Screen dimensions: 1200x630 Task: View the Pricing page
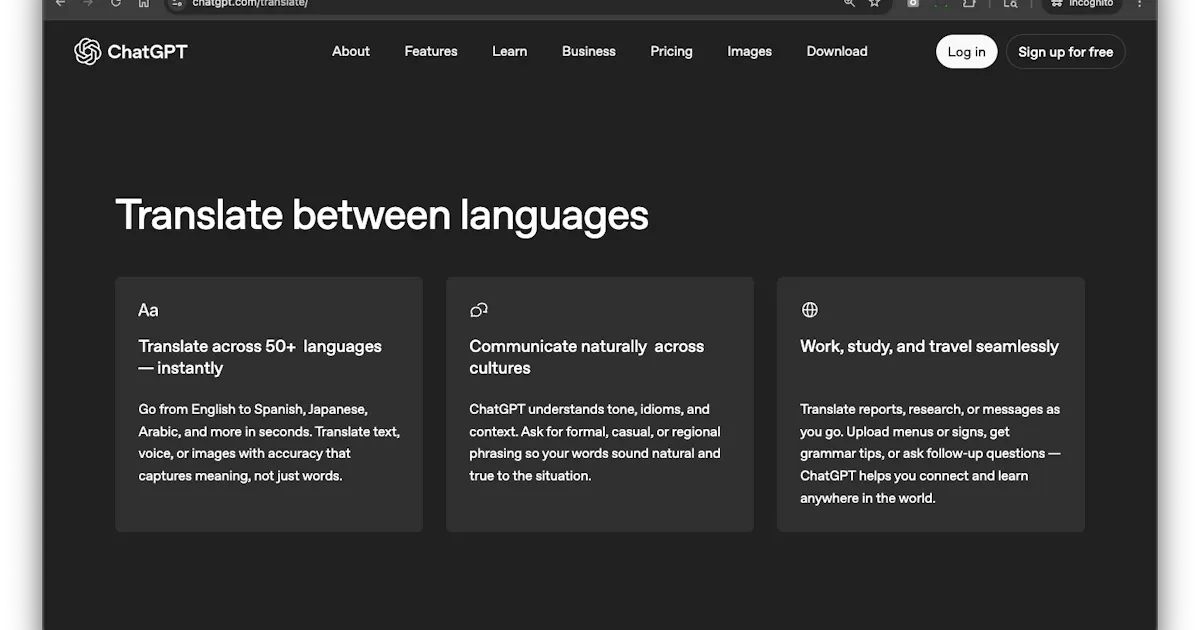(671, 51)
